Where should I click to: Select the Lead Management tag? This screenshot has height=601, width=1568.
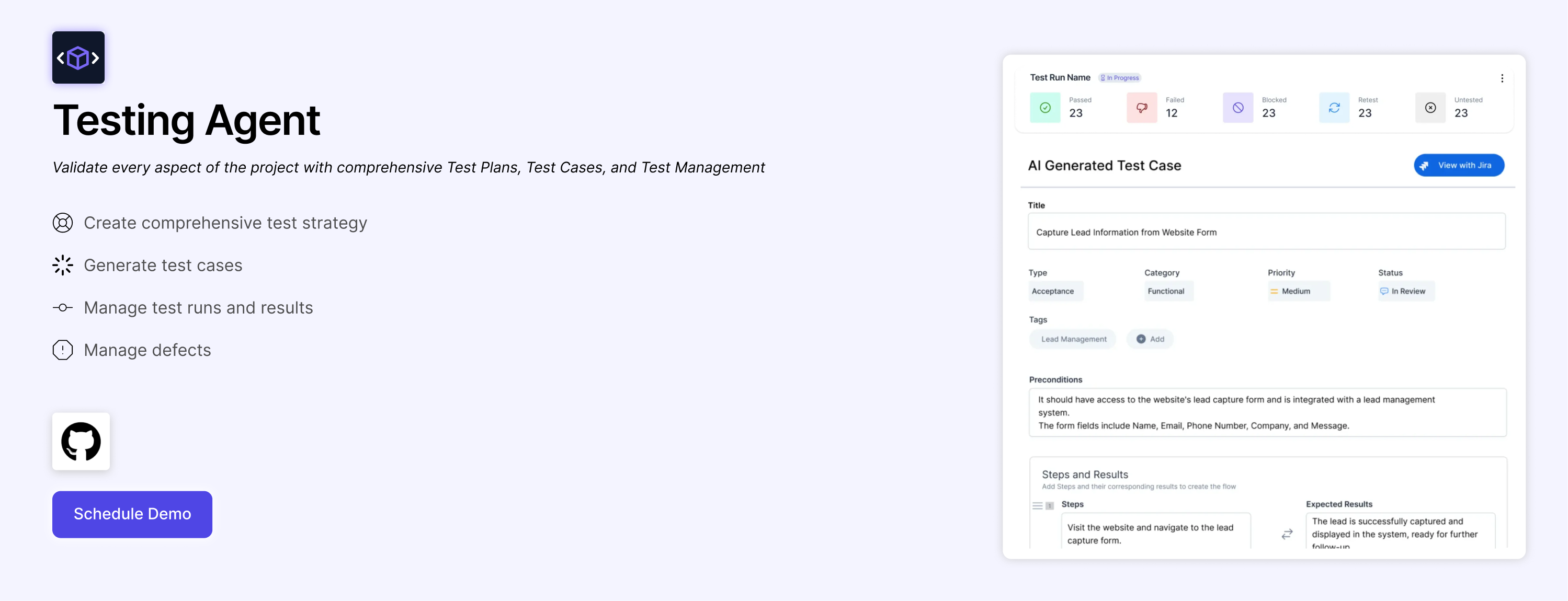[1073, 339]
